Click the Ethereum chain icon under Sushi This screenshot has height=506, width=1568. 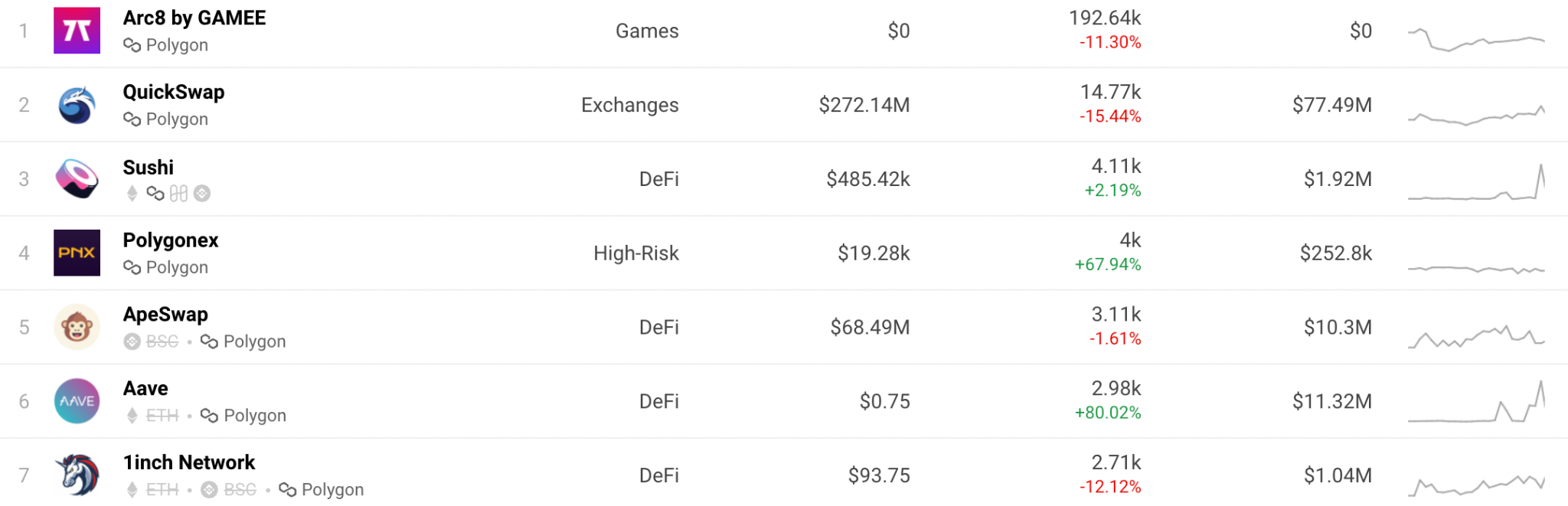(x=132, y=194)
